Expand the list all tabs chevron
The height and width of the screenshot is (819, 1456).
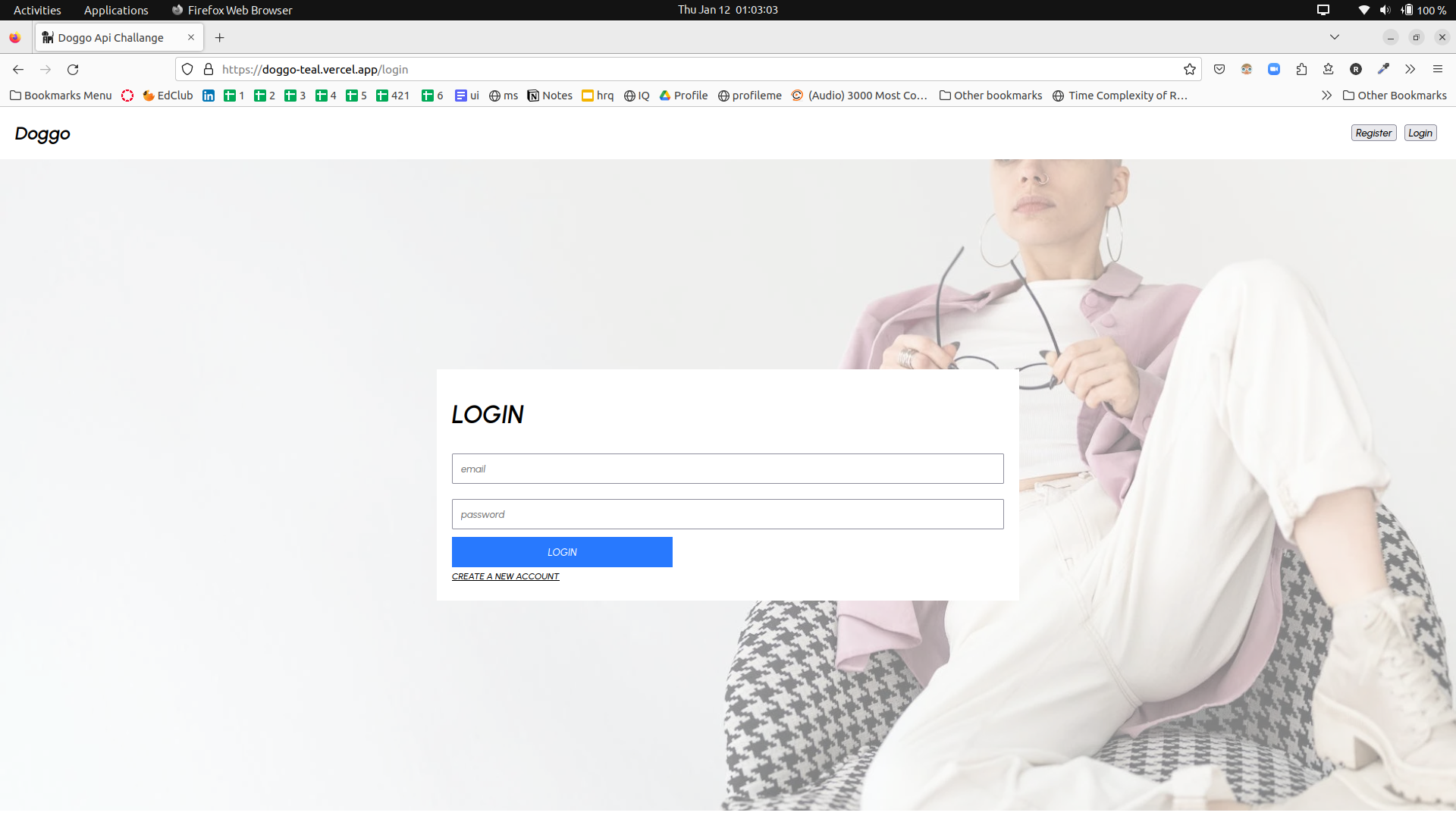point(1335,37)
